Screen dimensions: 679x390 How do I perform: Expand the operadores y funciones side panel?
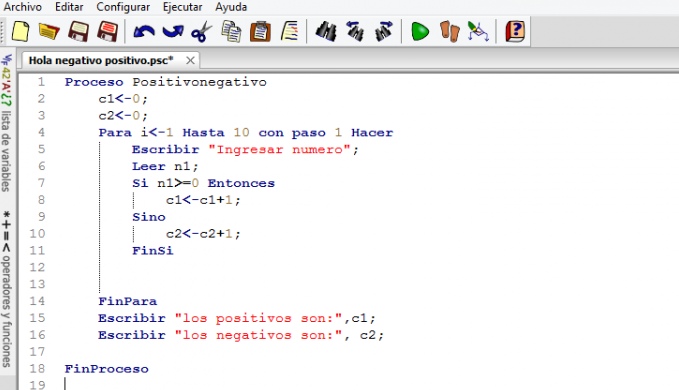tap(6, 289)
